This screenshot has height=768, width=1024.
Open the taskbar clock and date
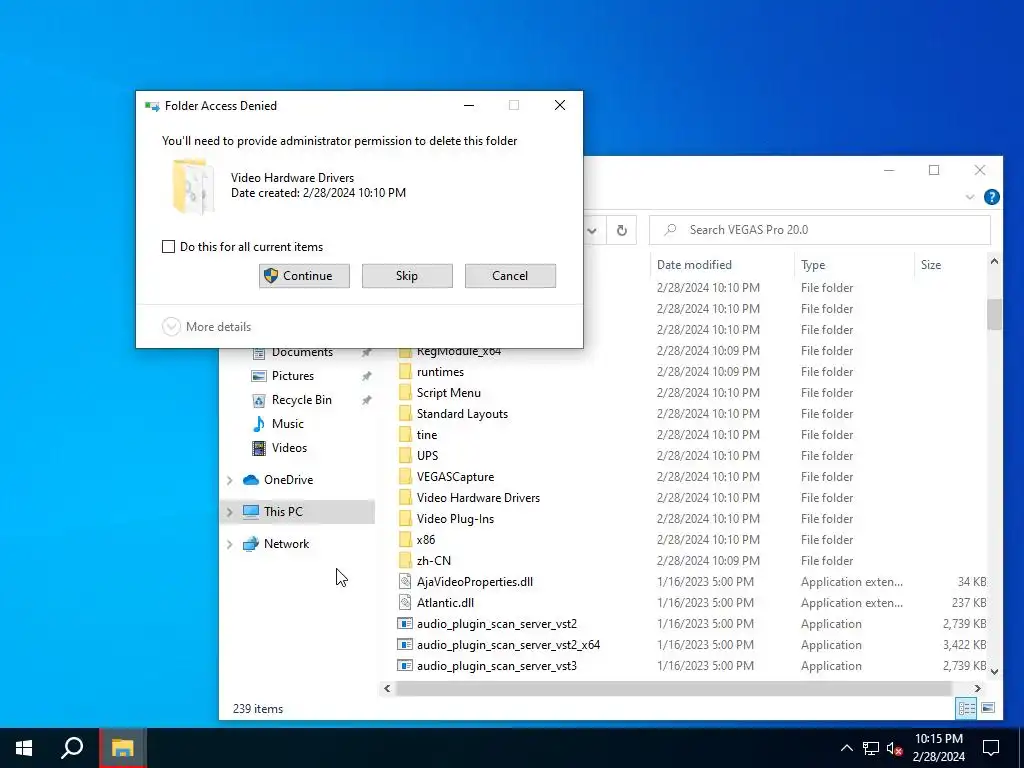tap(938, 748)
